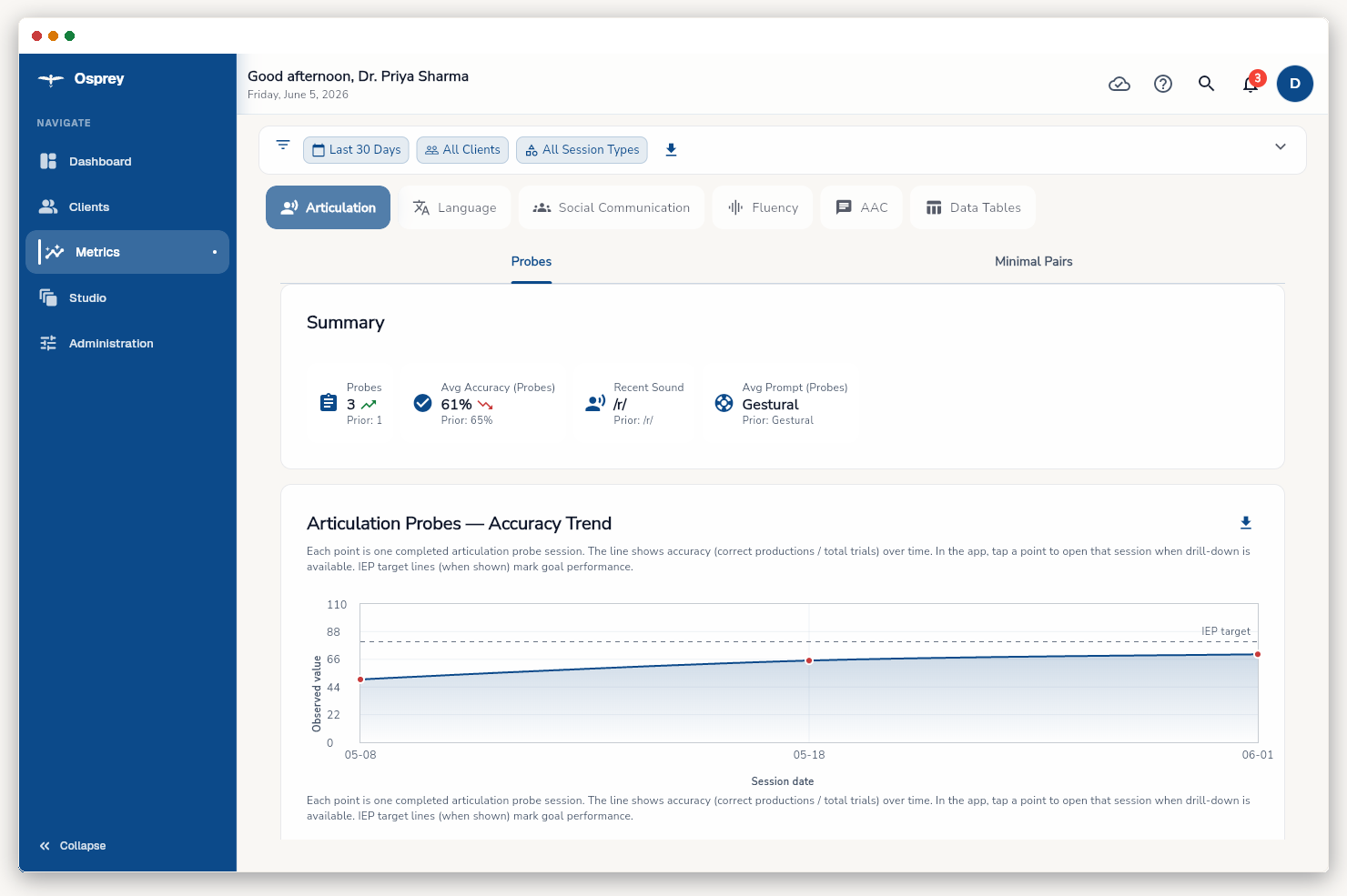Open the notifications bell
Image resolution: width=1347 pixels, height=896 pixels.
pos(1251,84)
